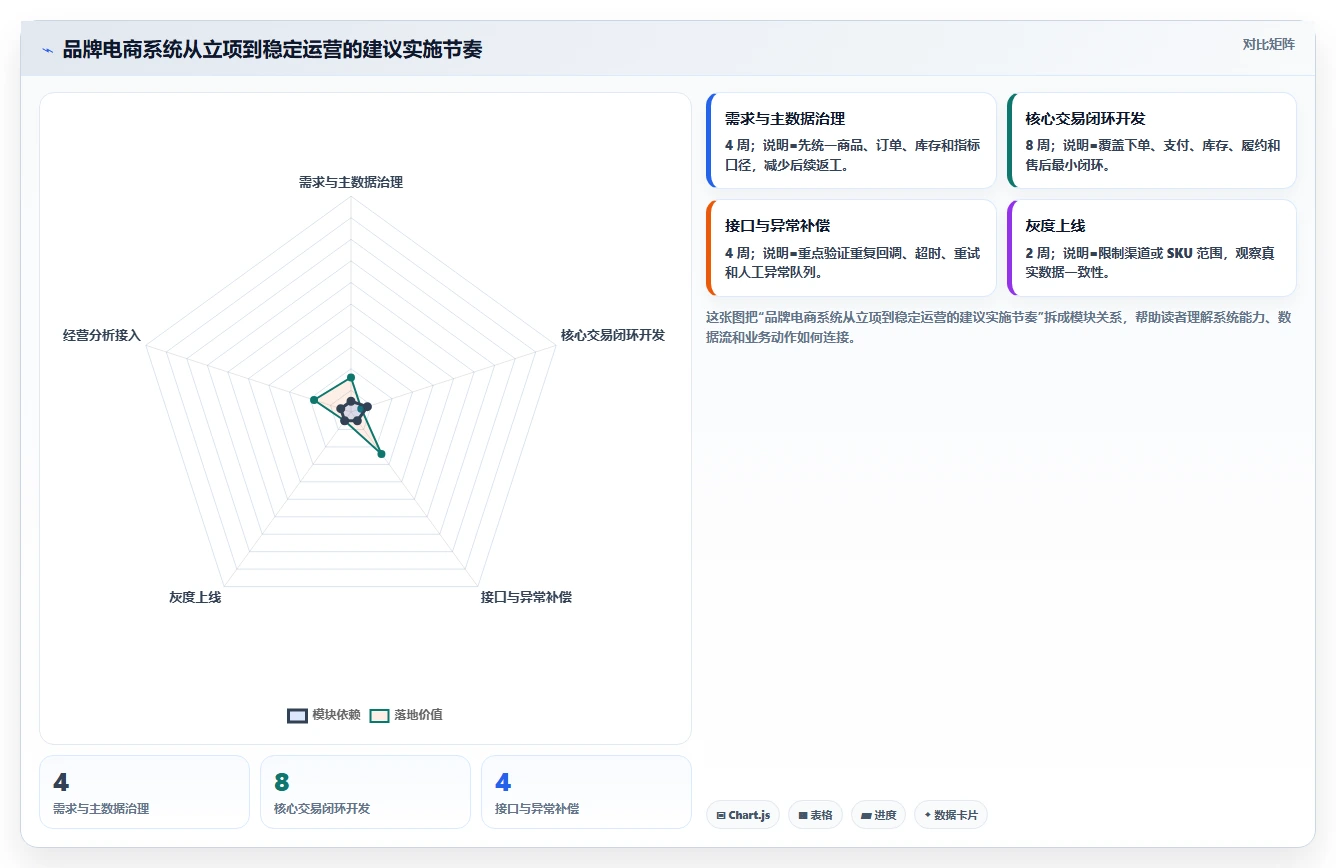
Task: Click the green data point on the 接口与异常补偿 axis
Action: pos(381,454)
